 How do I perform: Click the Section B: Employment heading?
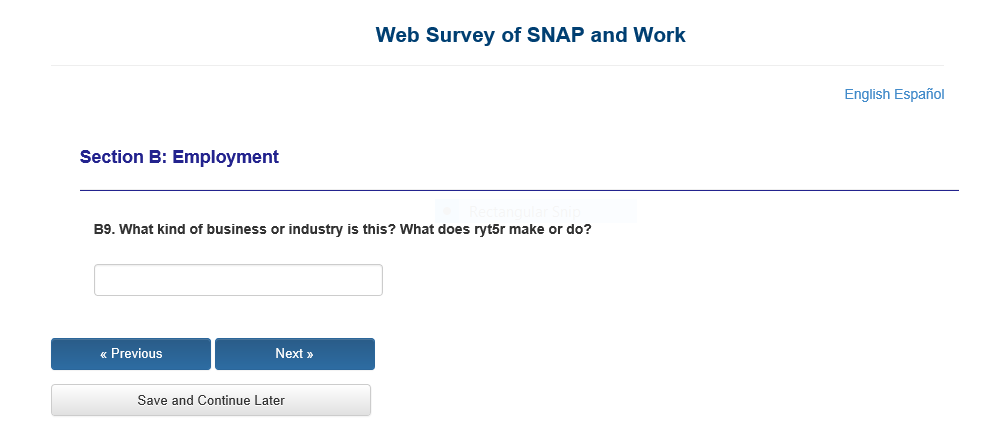[x=179, y=157]
